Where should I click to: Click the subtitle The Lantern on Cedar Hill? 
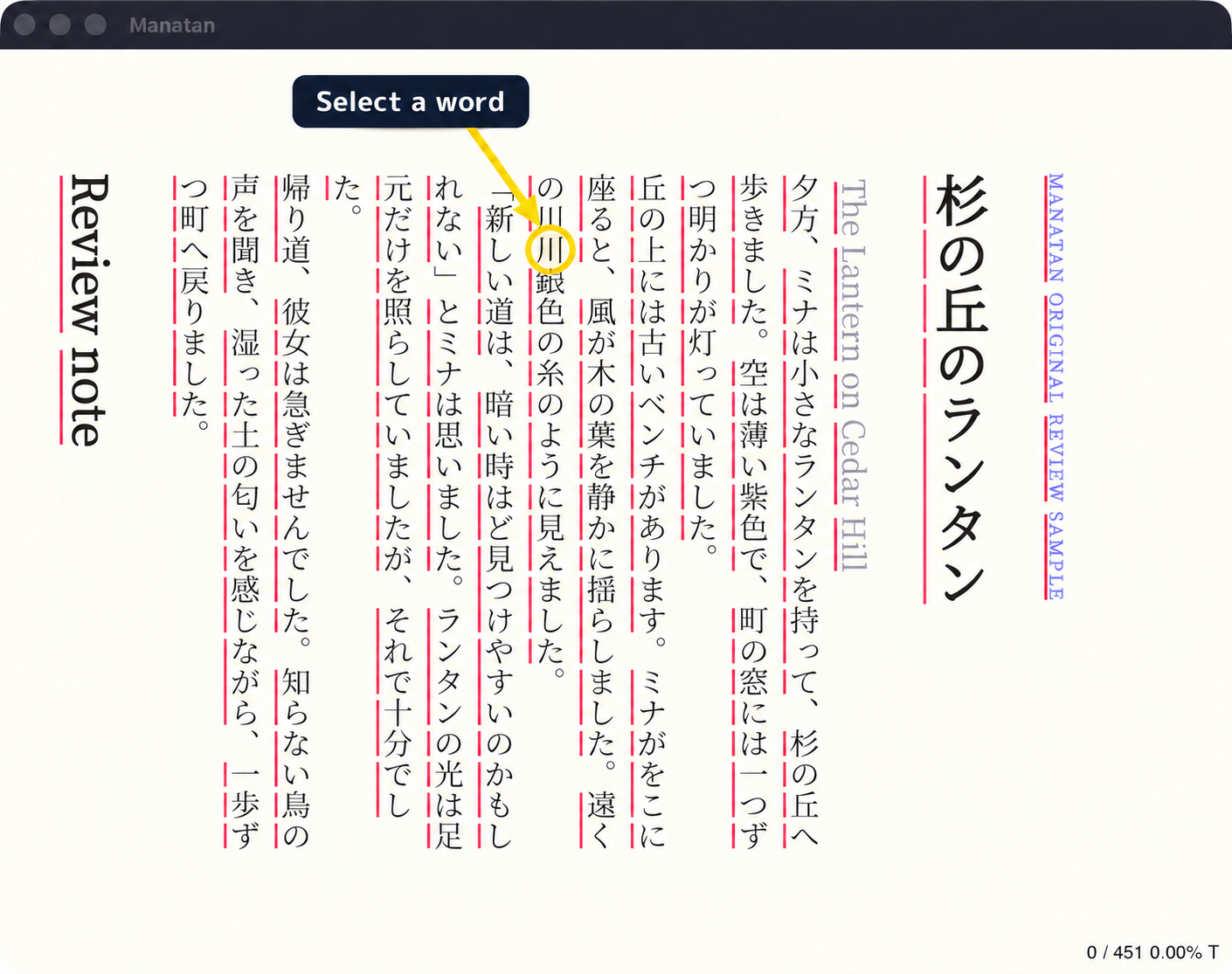(x=853, y=376)
